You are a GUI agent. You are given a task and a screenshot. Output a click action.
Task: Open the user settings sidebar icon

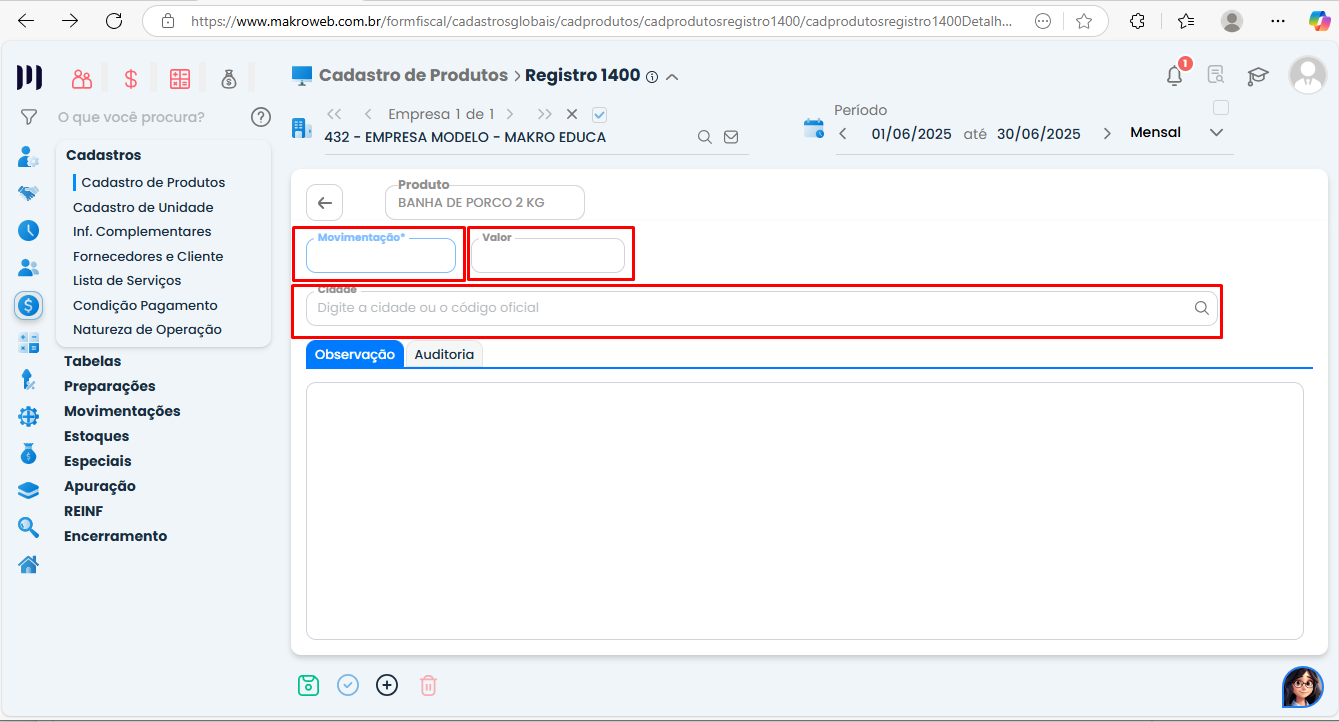[x=29, y=157]
